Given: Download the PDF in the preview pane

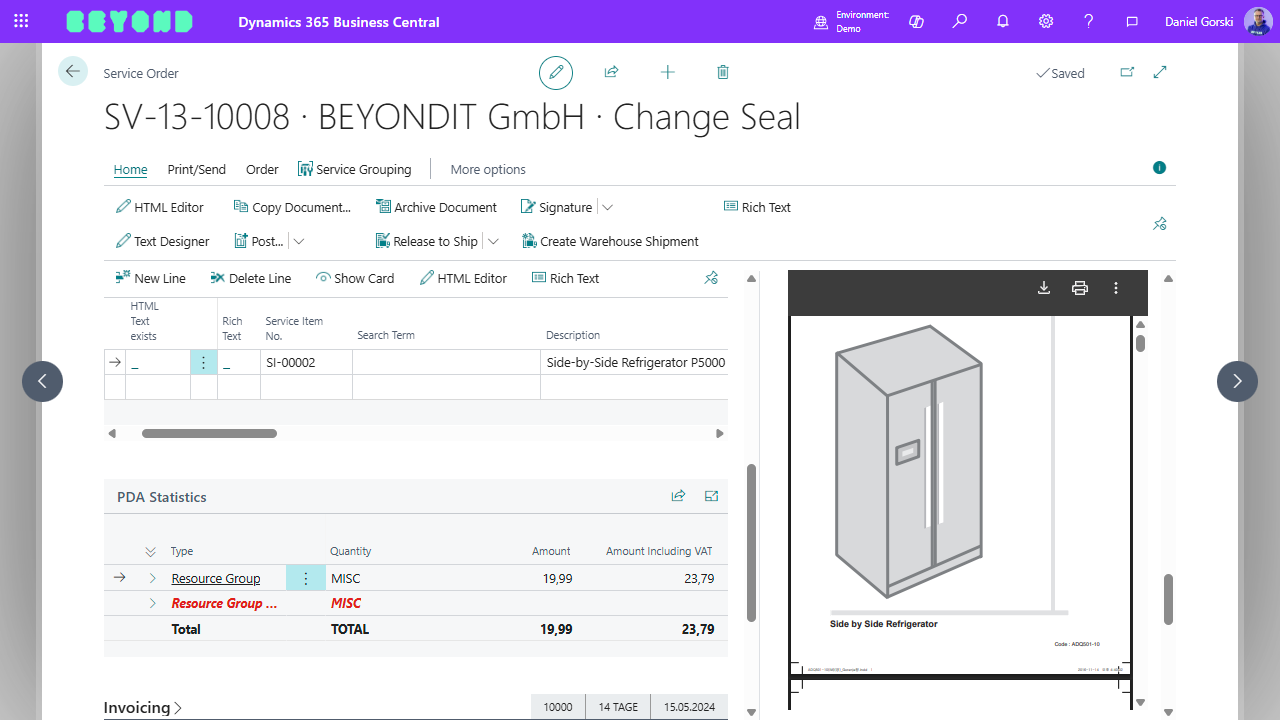Looking at the screenshot, I should click(x=1044, y=288).
